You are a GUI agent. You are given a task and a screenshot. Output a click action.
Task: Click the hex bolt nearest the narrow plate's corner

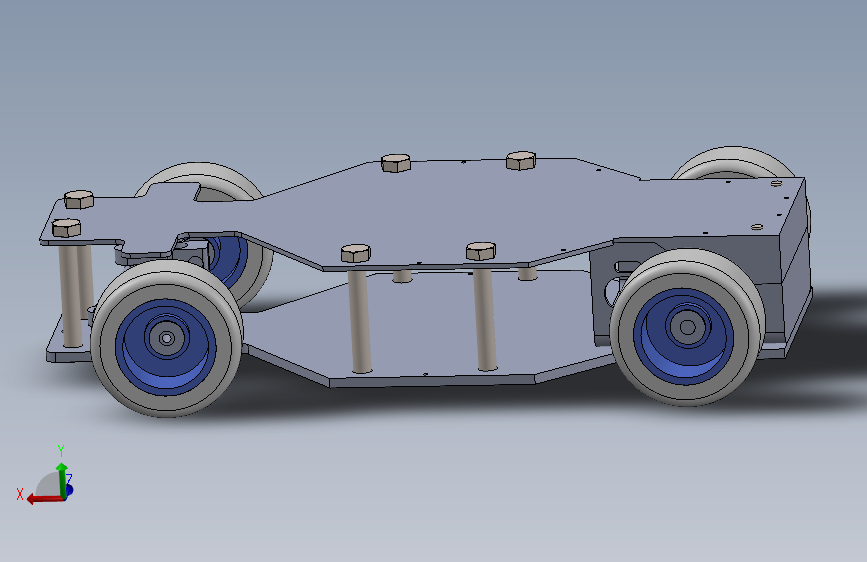coord(66,228)
